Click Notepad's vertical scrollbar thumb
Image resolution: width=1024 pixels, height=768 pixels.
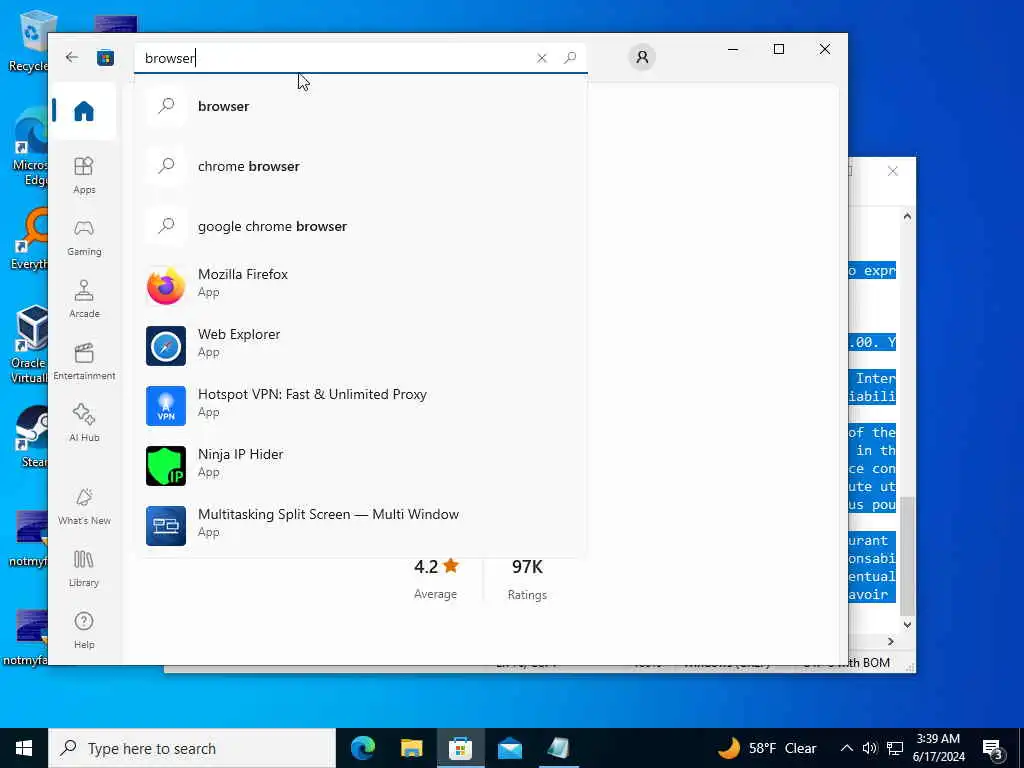coord(907,555)
